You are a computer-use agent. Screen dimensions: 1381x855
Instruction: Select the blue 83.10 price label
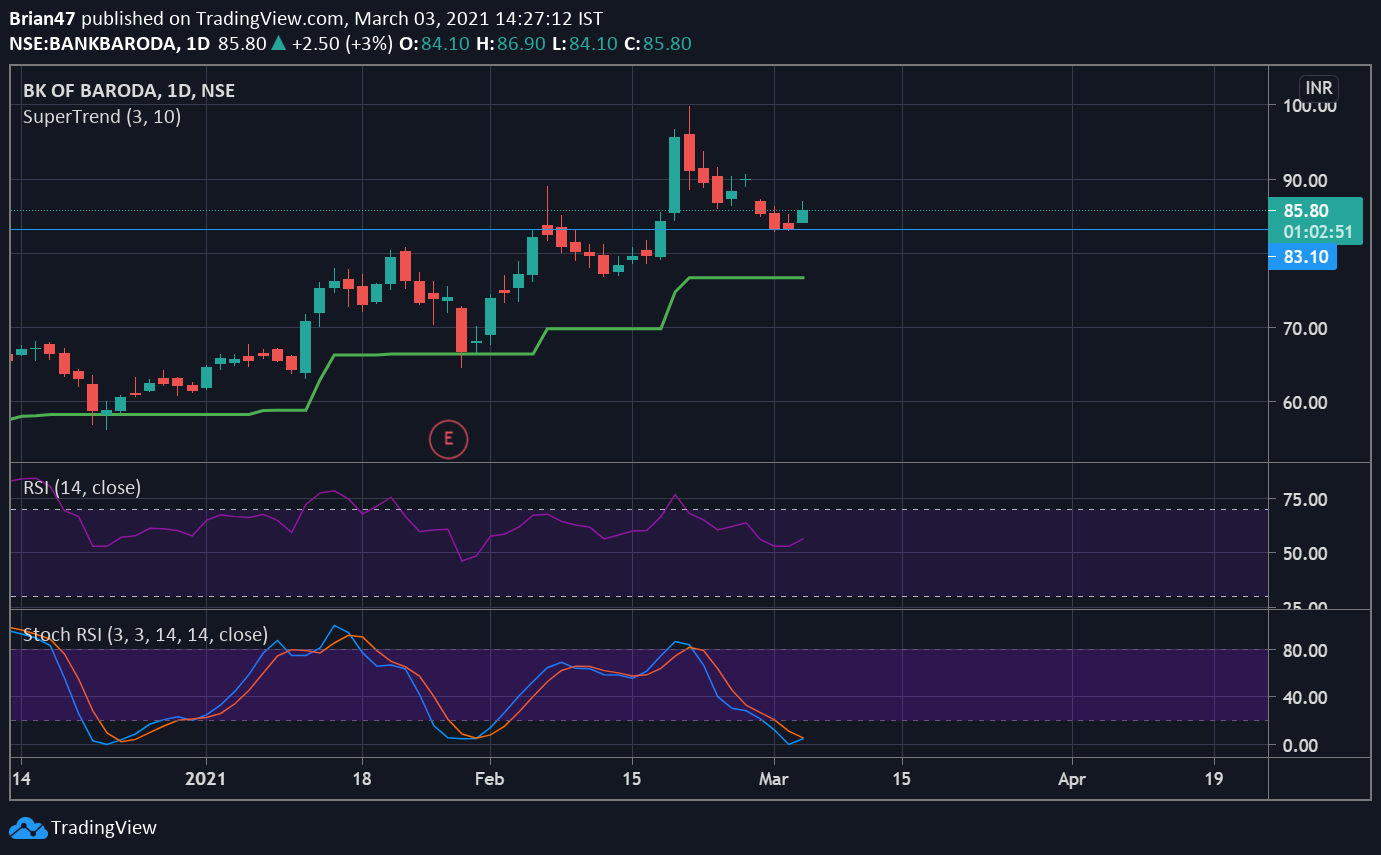tap(1302, 257)
